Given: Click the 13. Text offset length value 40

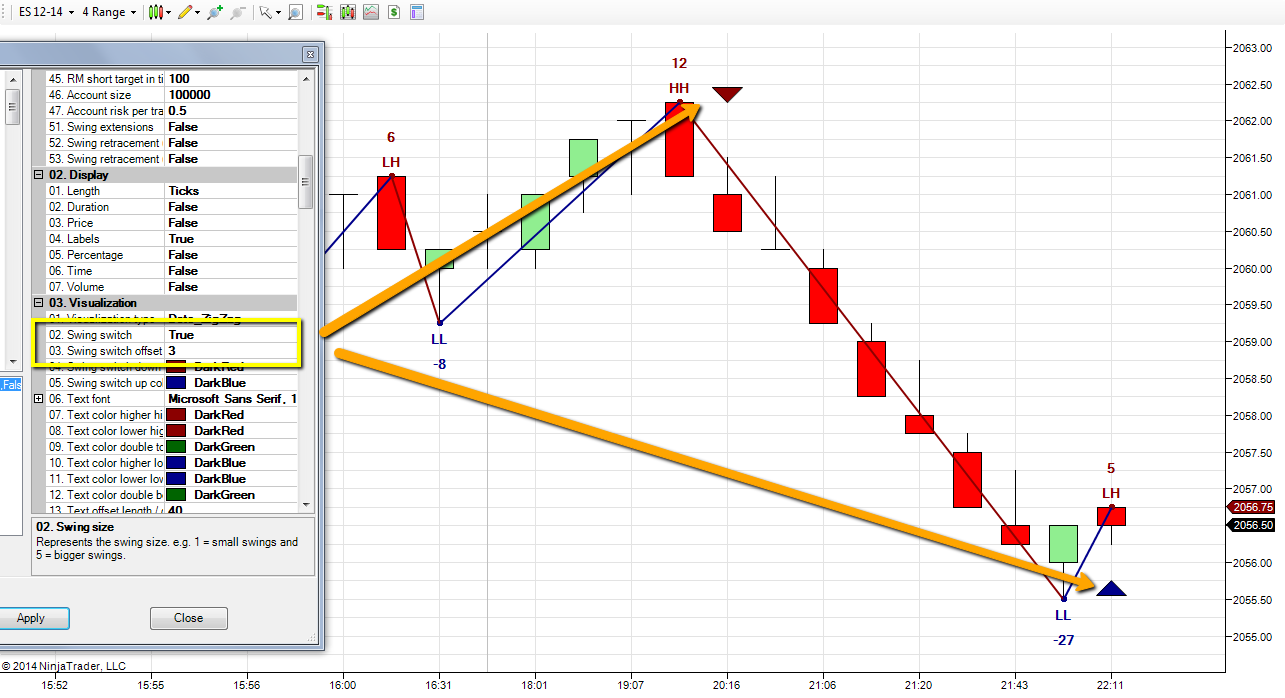Looking at the screenshot, I should click(231, 510).
